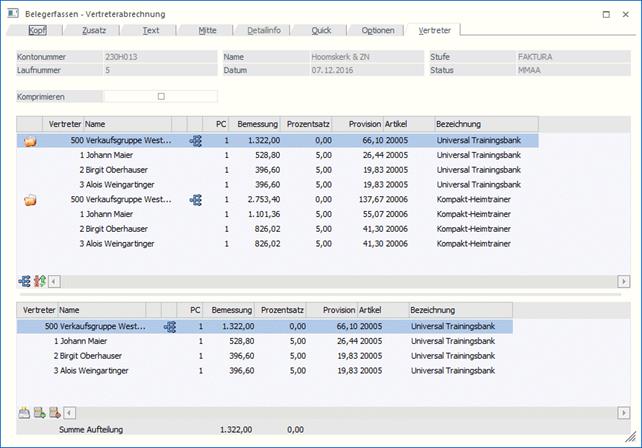Click the red-green persons icon below upper table
642x448 pixels.
tap(39, 282)
